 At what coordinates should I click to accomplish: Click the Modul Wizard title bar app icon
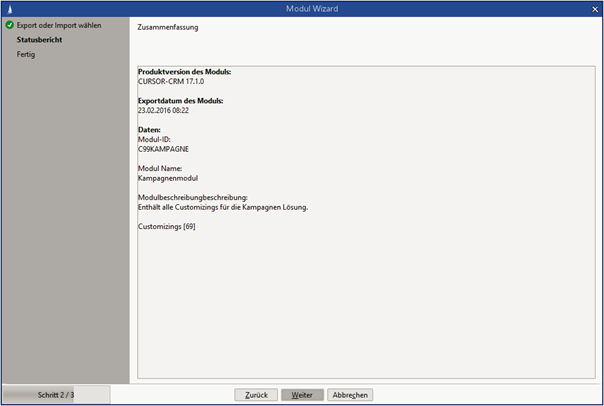(x=9, y=8)
